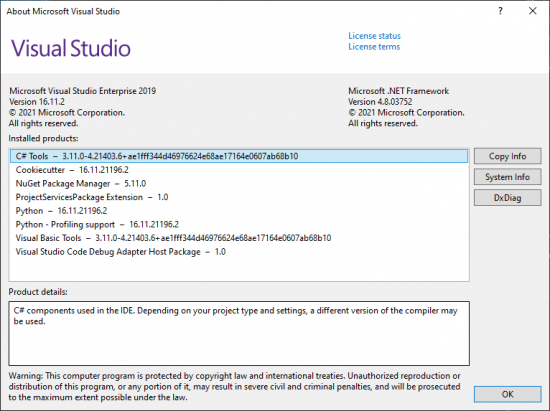Open the License status link
550x411 pixels.
[x=374, y=36]
